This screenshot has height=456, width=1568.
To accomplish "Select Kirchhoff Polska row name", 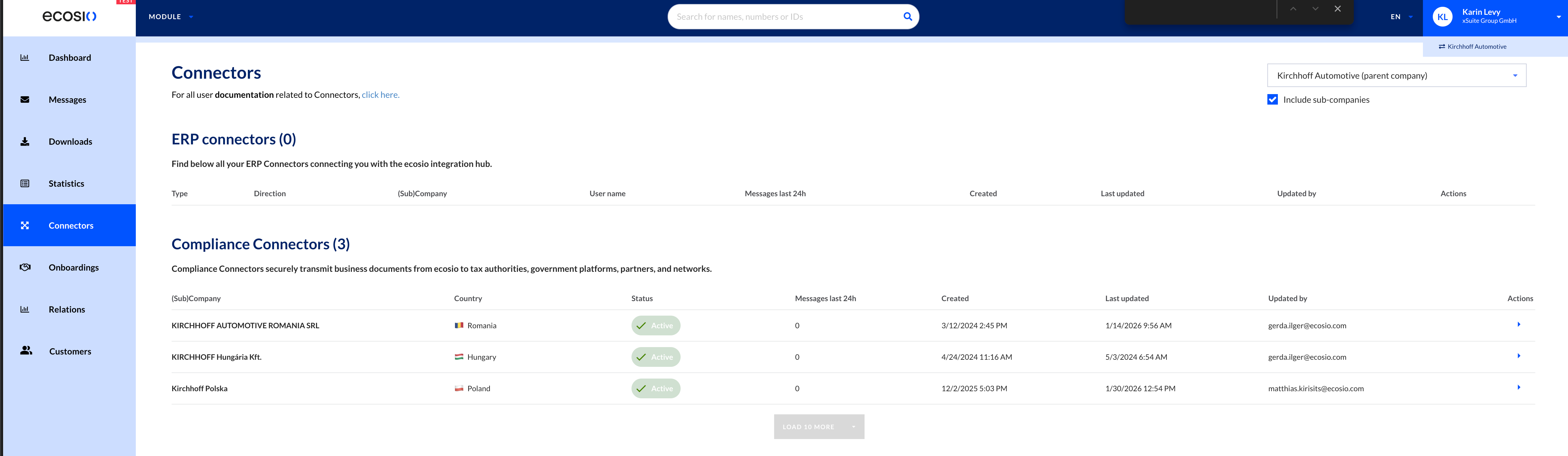I will pos(200,388).
